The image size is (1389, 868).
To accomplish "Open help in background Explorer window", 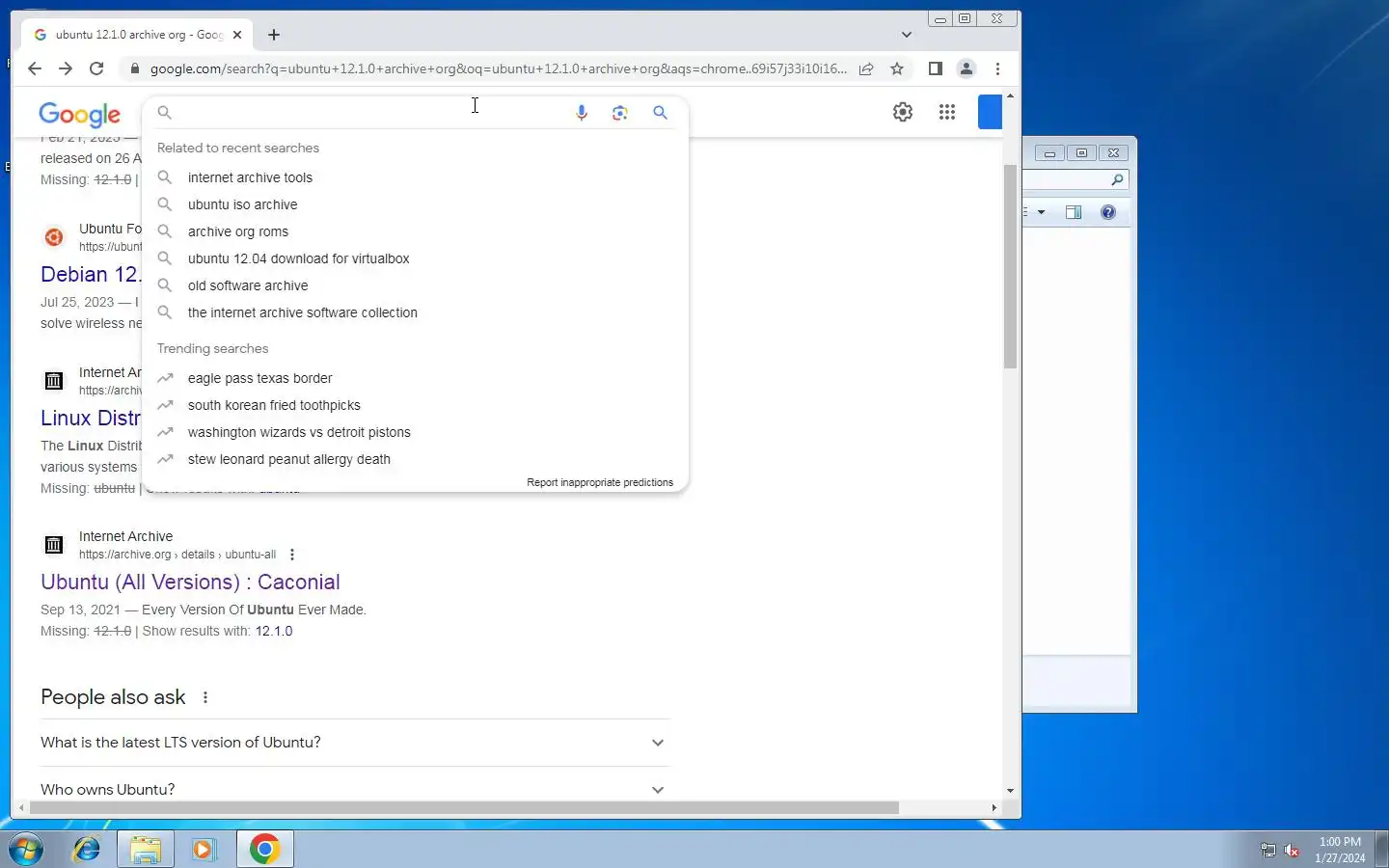I will pos(1108,212).
